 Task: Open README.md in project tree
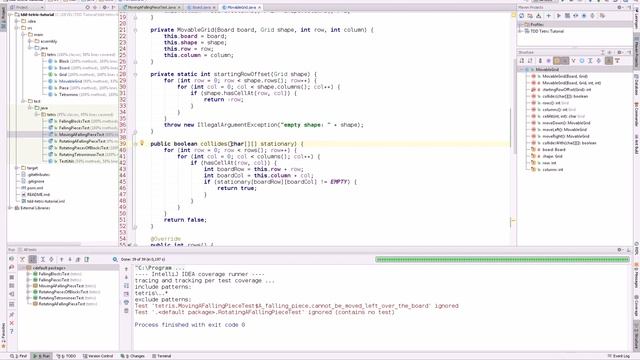coord(38,194)
